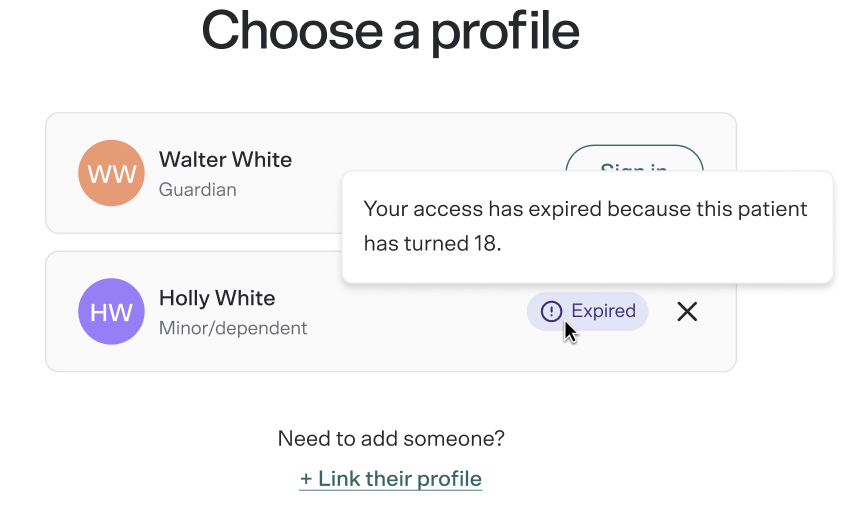
Task: Remove Holly White profile with X icon
Action: coord(687,311)
